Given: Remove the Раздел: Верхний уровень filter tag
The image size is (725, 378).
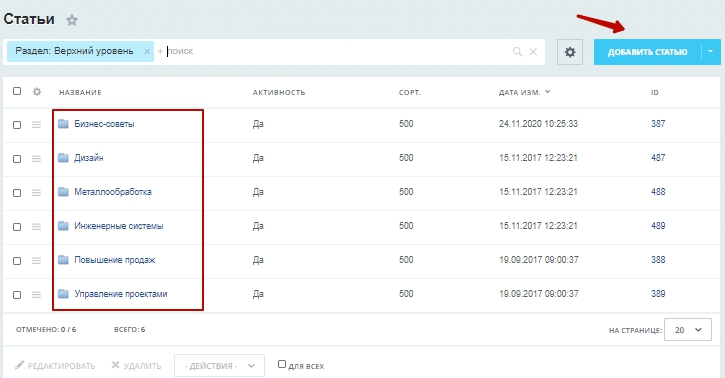Looking at the screenshot, I should [147, 51].
